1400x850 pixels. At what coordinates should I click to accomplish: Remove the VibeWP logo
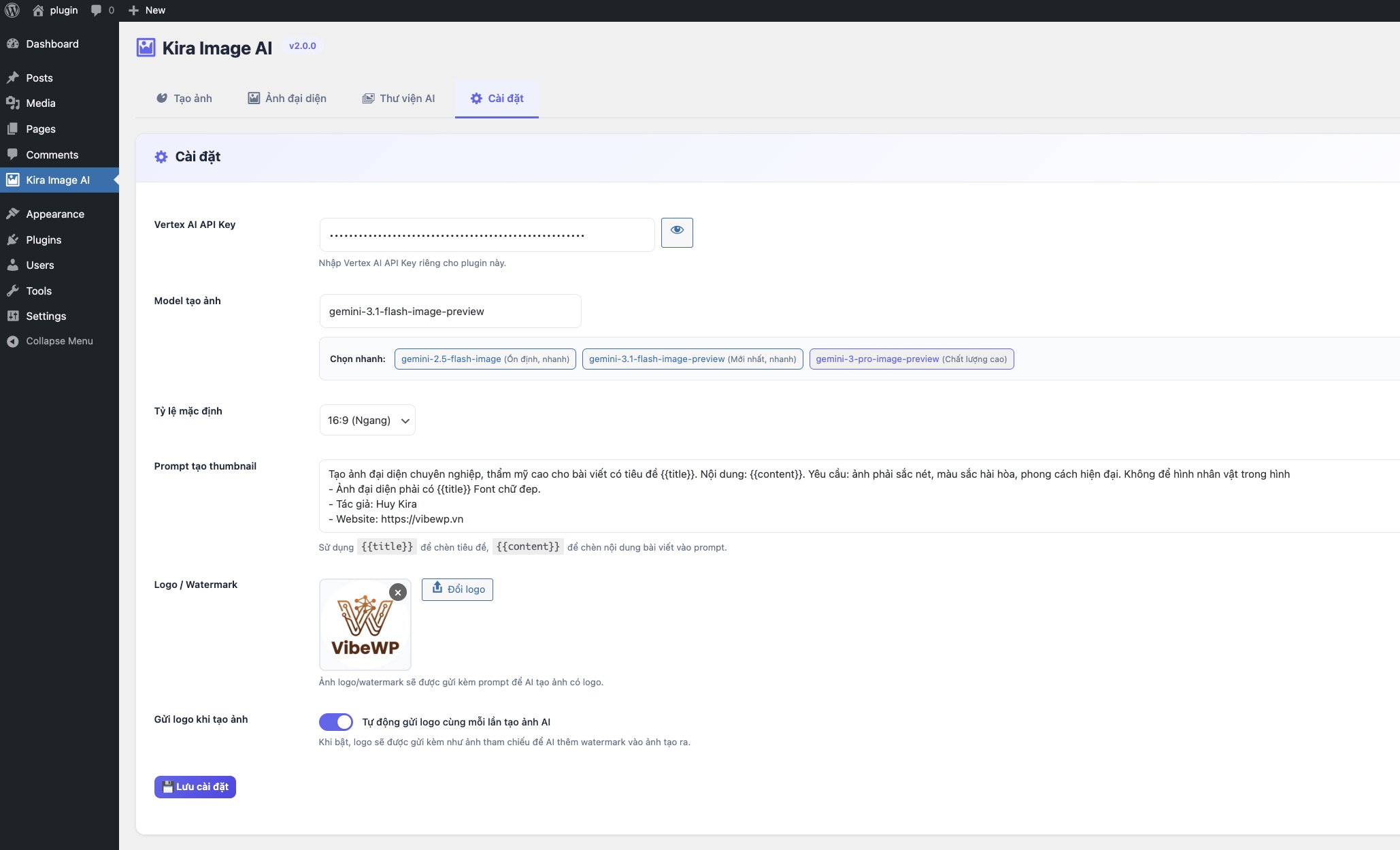[398, 592]
